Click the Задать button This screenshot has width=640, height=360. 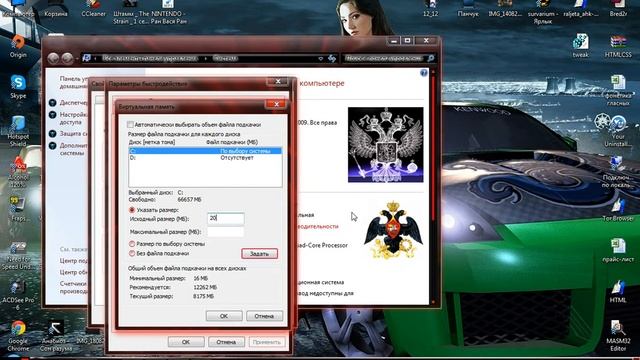pos(260,253)
